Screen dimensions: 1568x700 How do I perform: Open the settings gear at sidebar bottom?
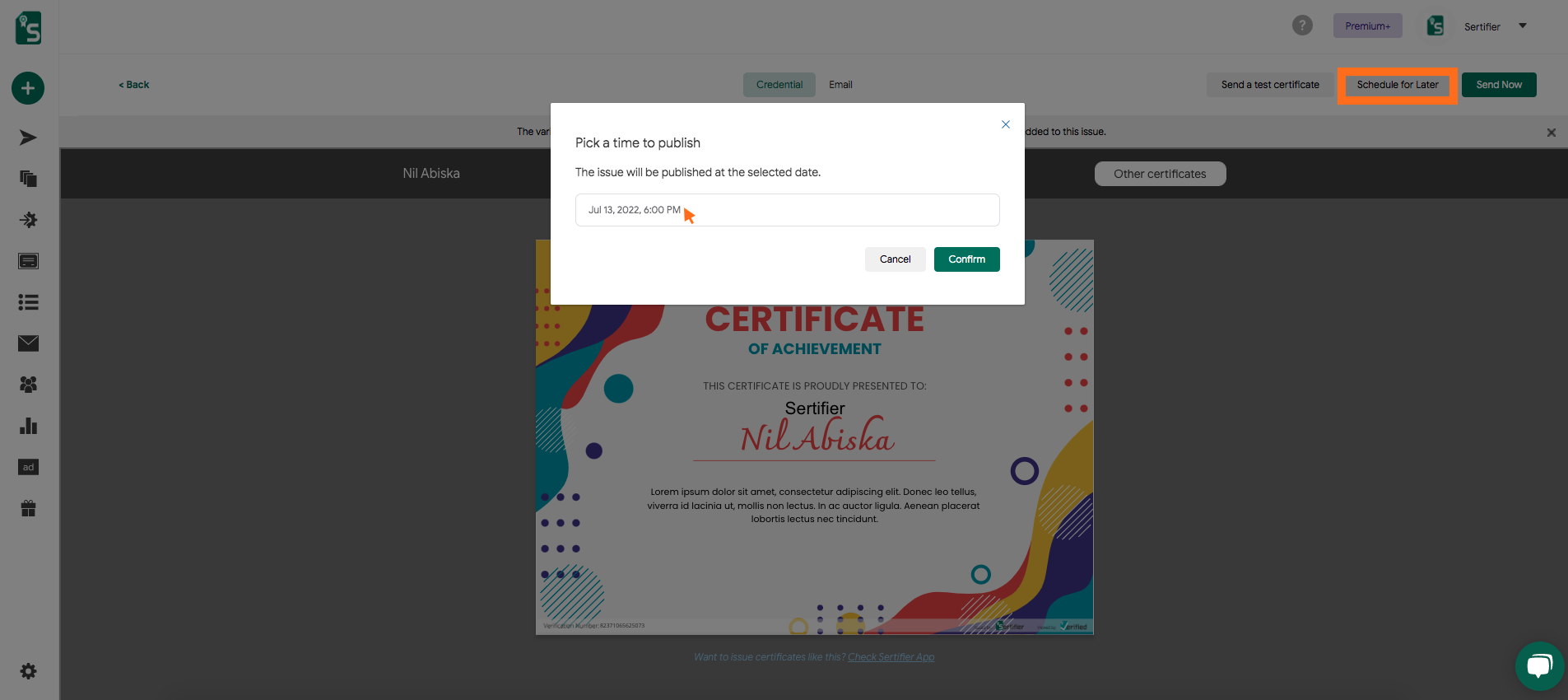28,671
